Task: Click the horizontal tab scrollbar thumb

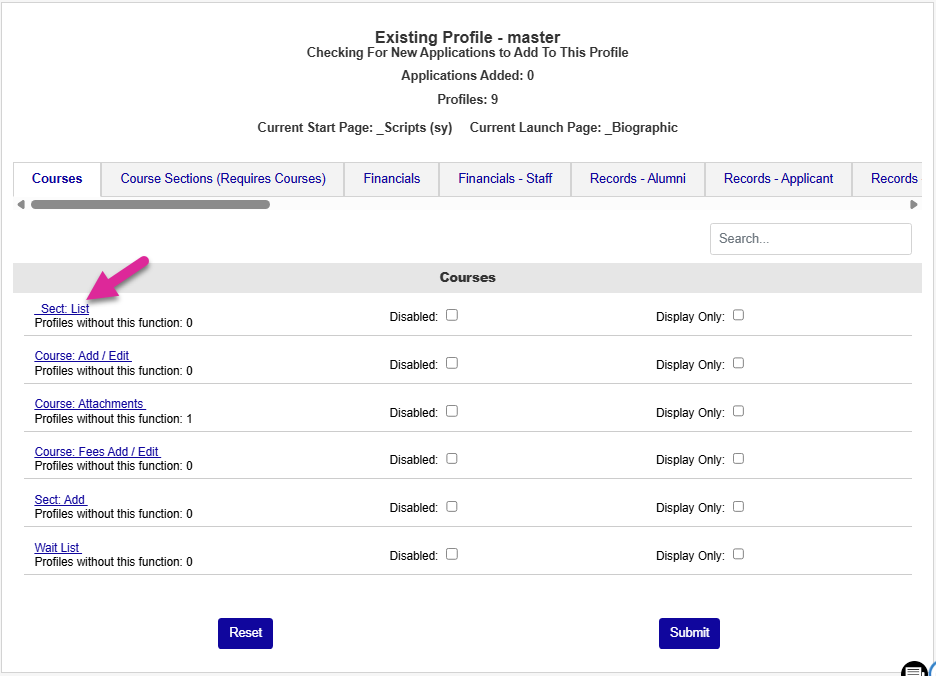Action: click(x=150, y=205)
